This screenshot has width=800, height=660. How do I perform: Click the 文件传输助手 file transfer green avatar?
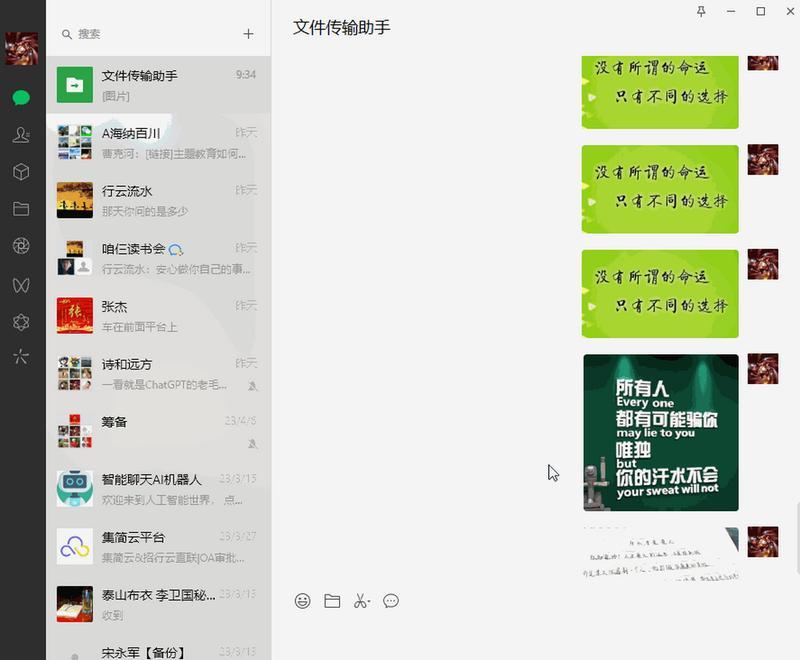(74, 85)
